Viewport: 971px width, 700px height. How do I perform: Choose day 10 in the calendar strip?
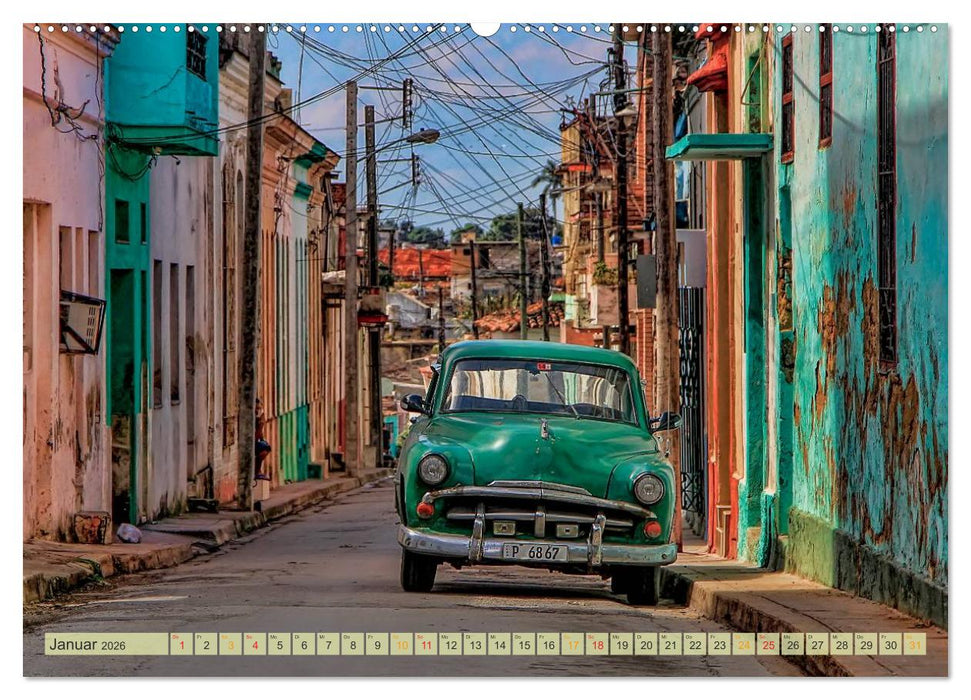(x=401, y=645)
